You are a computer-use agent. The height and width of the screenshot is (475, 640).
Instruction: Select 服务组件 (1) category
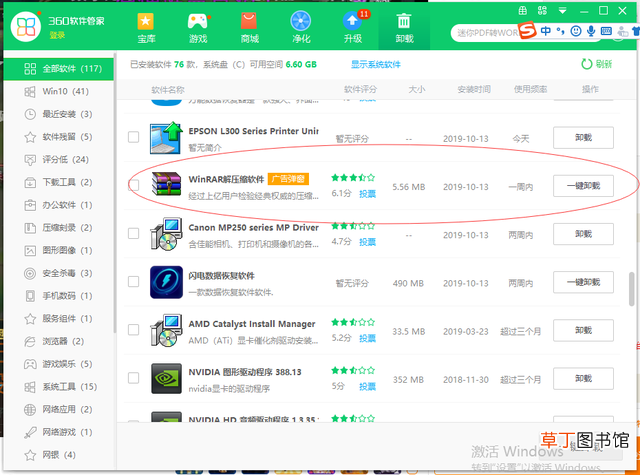point(58,319)
